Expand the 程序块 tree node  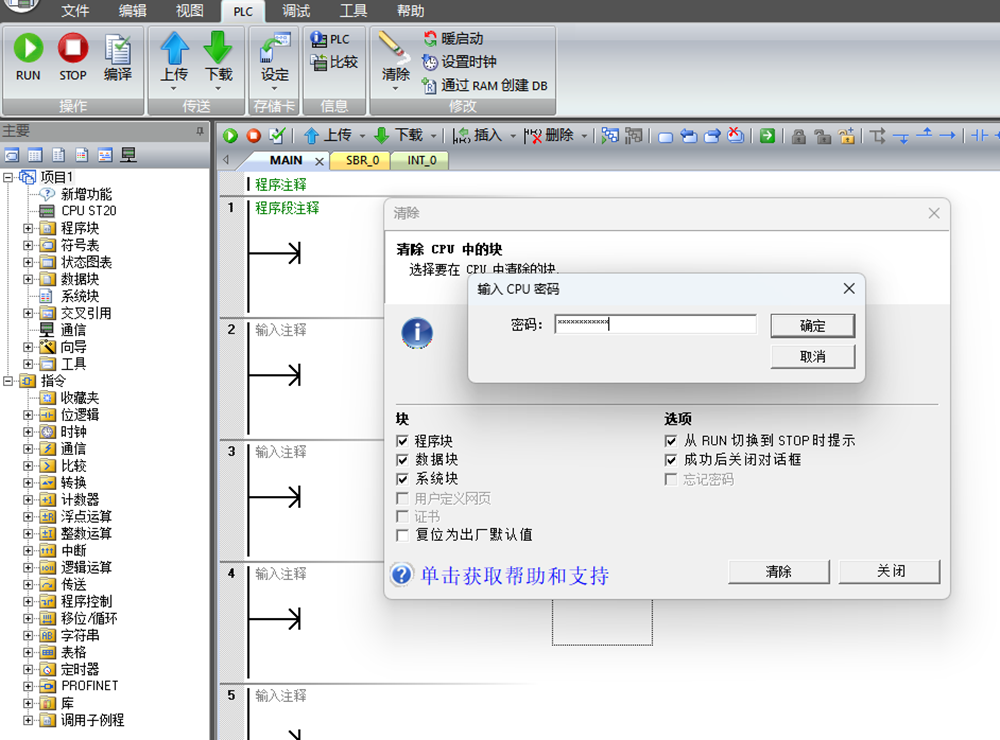[x=28, y=229]
